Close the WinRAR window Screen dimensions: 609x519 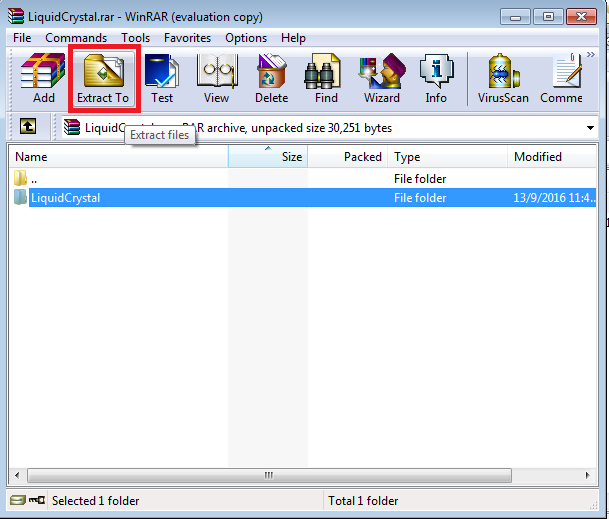pos(581,17)
